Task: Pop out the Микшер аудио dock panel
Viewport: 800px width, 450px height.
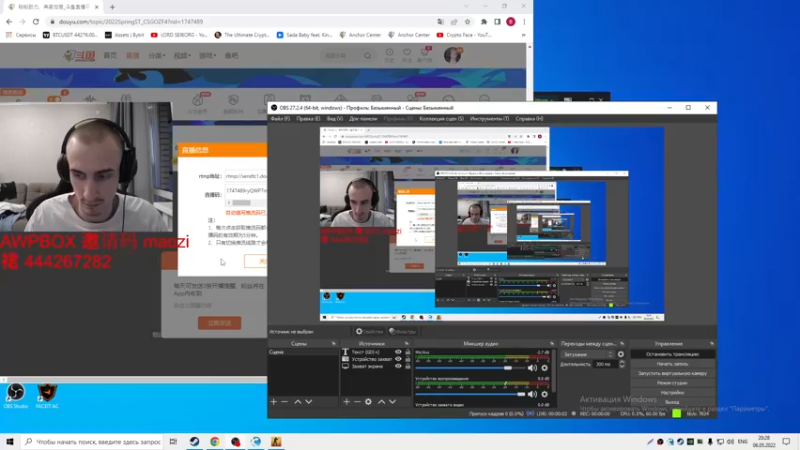Action: [552, 344]
